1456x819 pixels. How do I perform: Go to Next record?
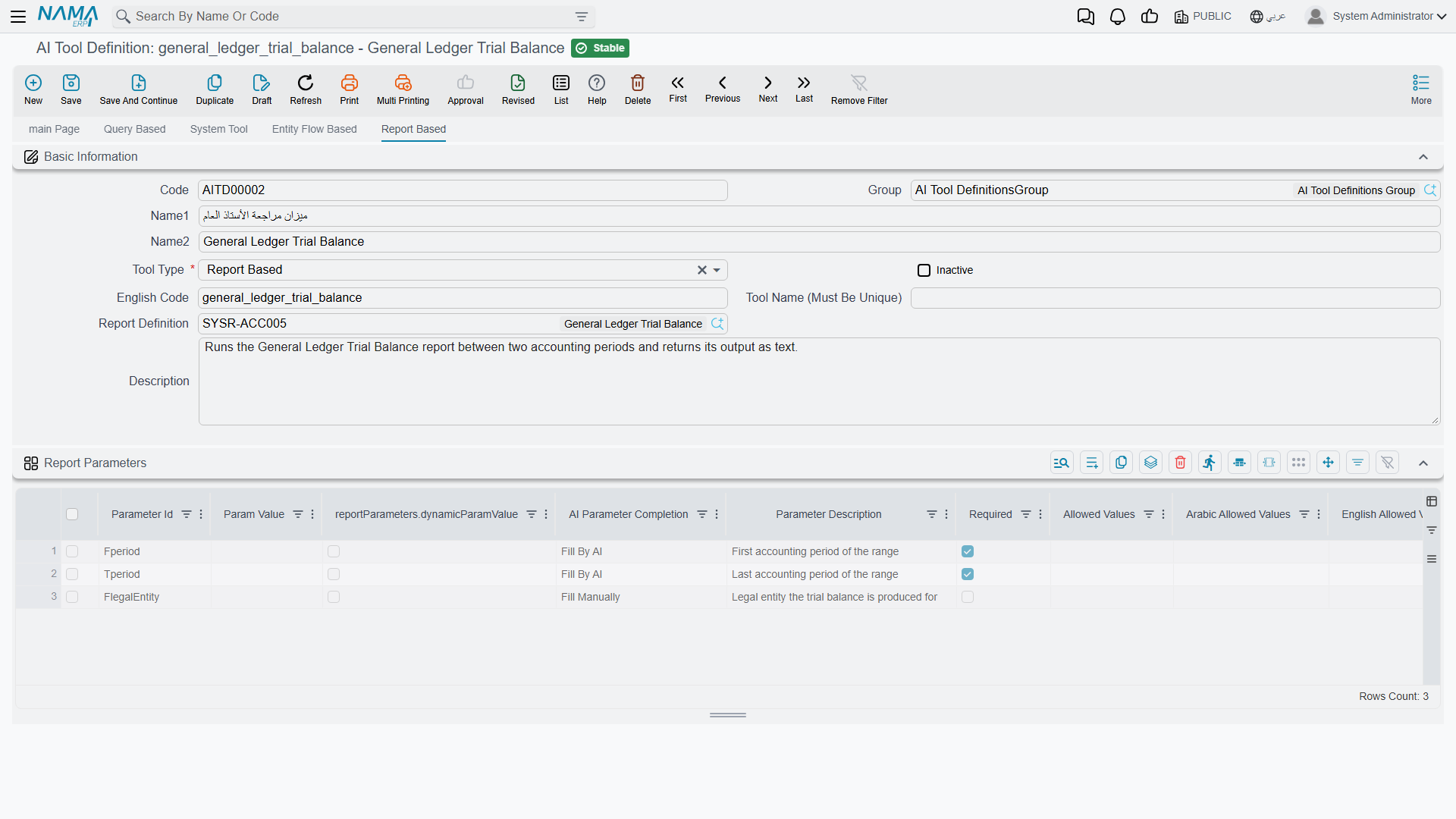[768, 89]
